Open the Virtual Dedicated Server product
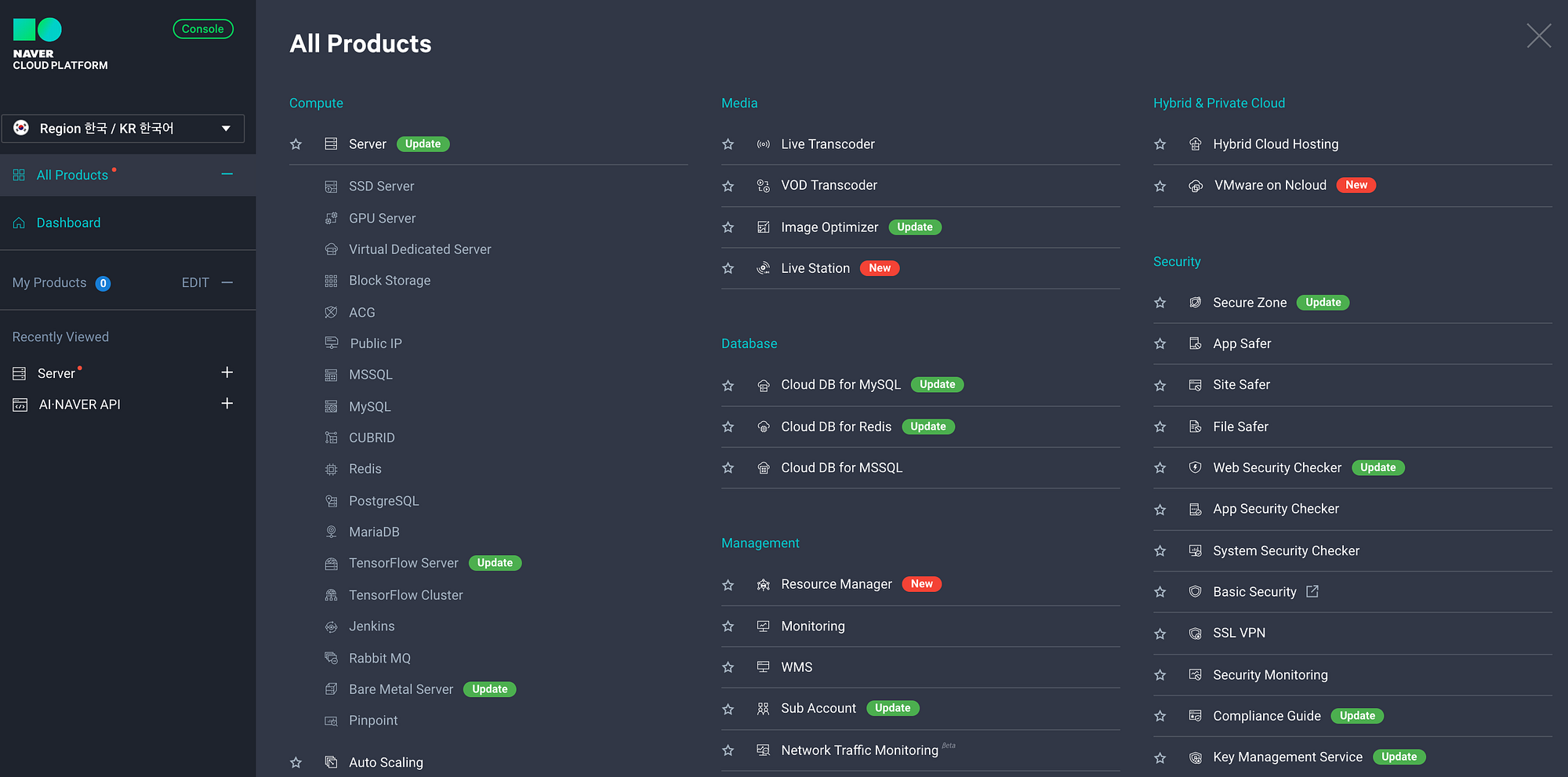This screenshot has width=1568, height=777. 420,249
